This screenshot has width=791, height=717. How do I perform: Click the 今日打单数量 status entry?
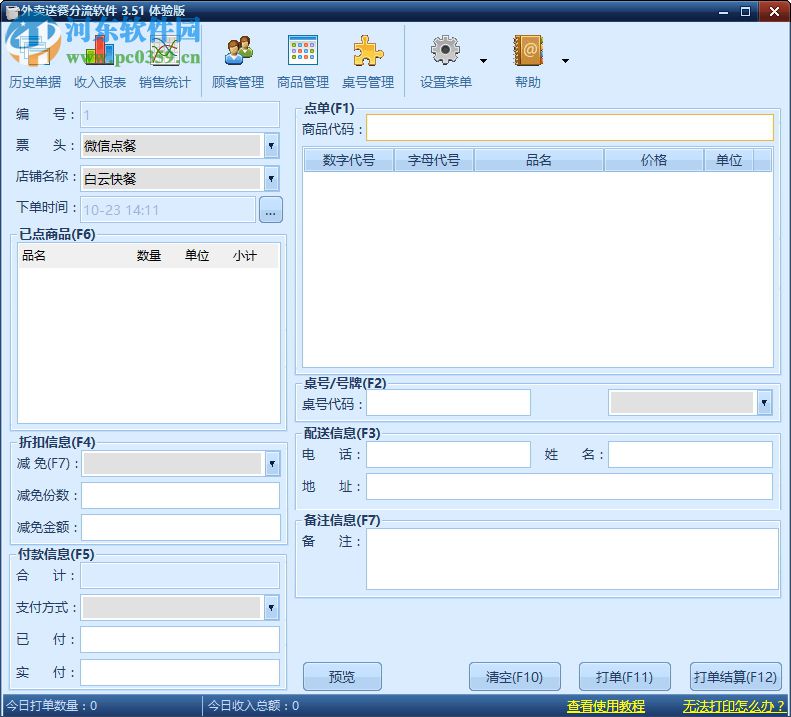tap(51, 705)
